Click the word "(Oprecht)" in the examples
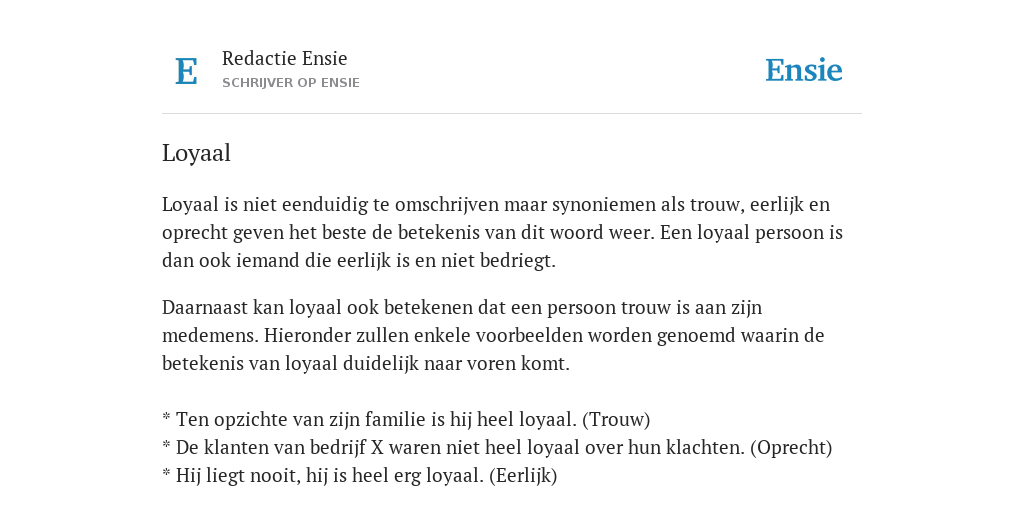1024x512 pixels. pos(791,447)
